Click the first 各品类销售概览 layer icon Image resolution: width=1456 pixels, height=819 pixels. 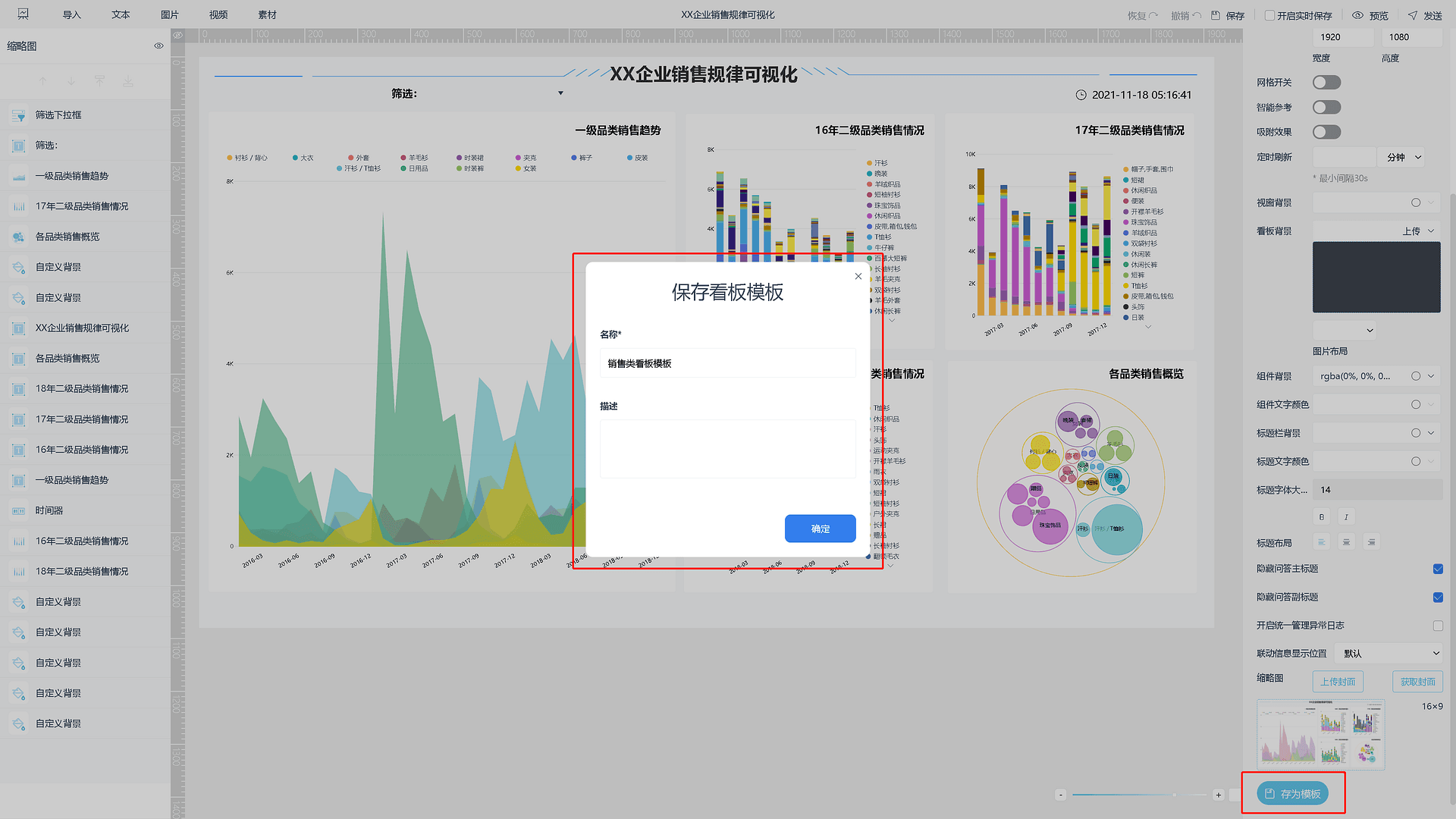point(19,237)
